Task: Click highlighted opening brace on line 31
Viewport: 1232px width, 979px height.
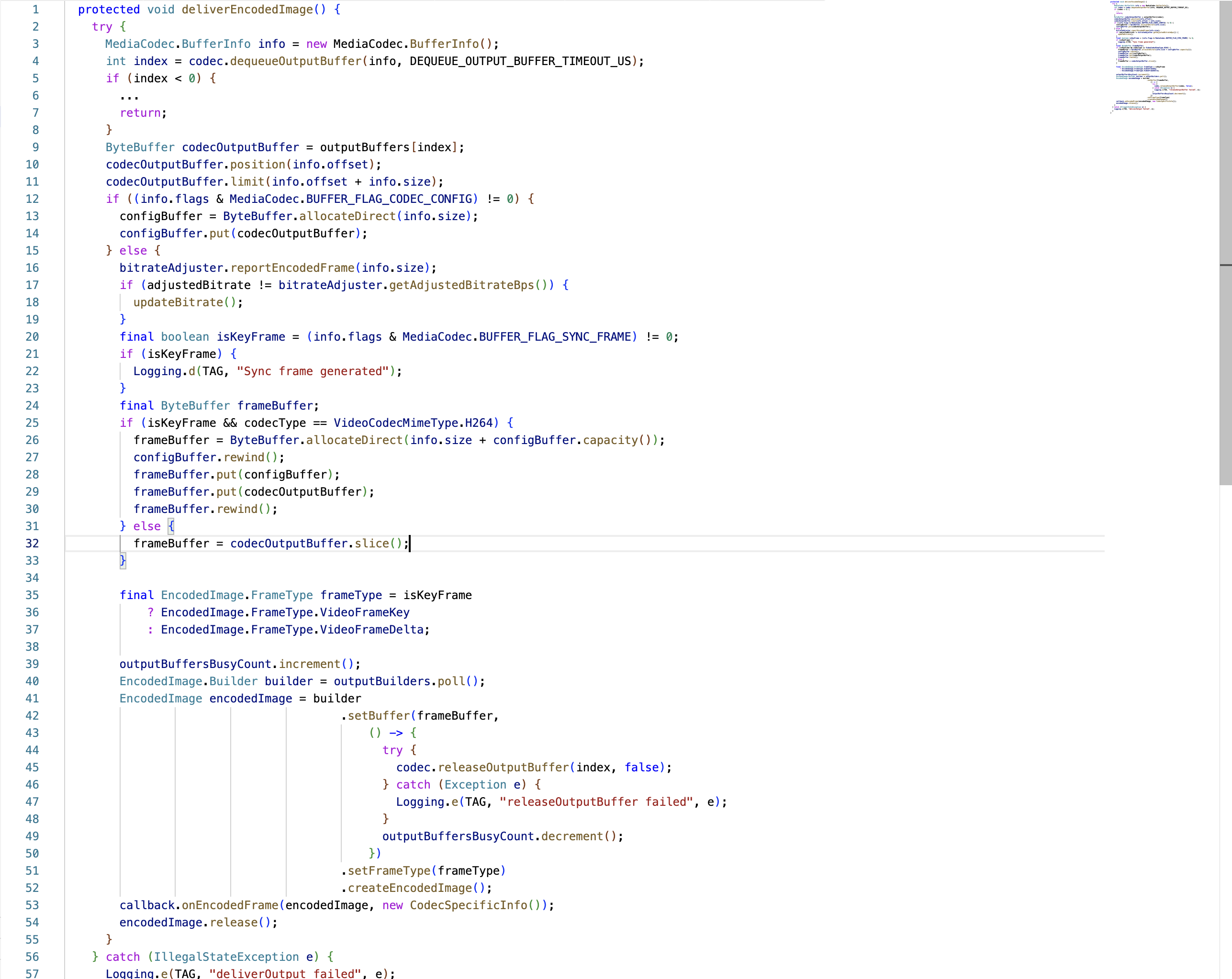Action: pos(171,526)
